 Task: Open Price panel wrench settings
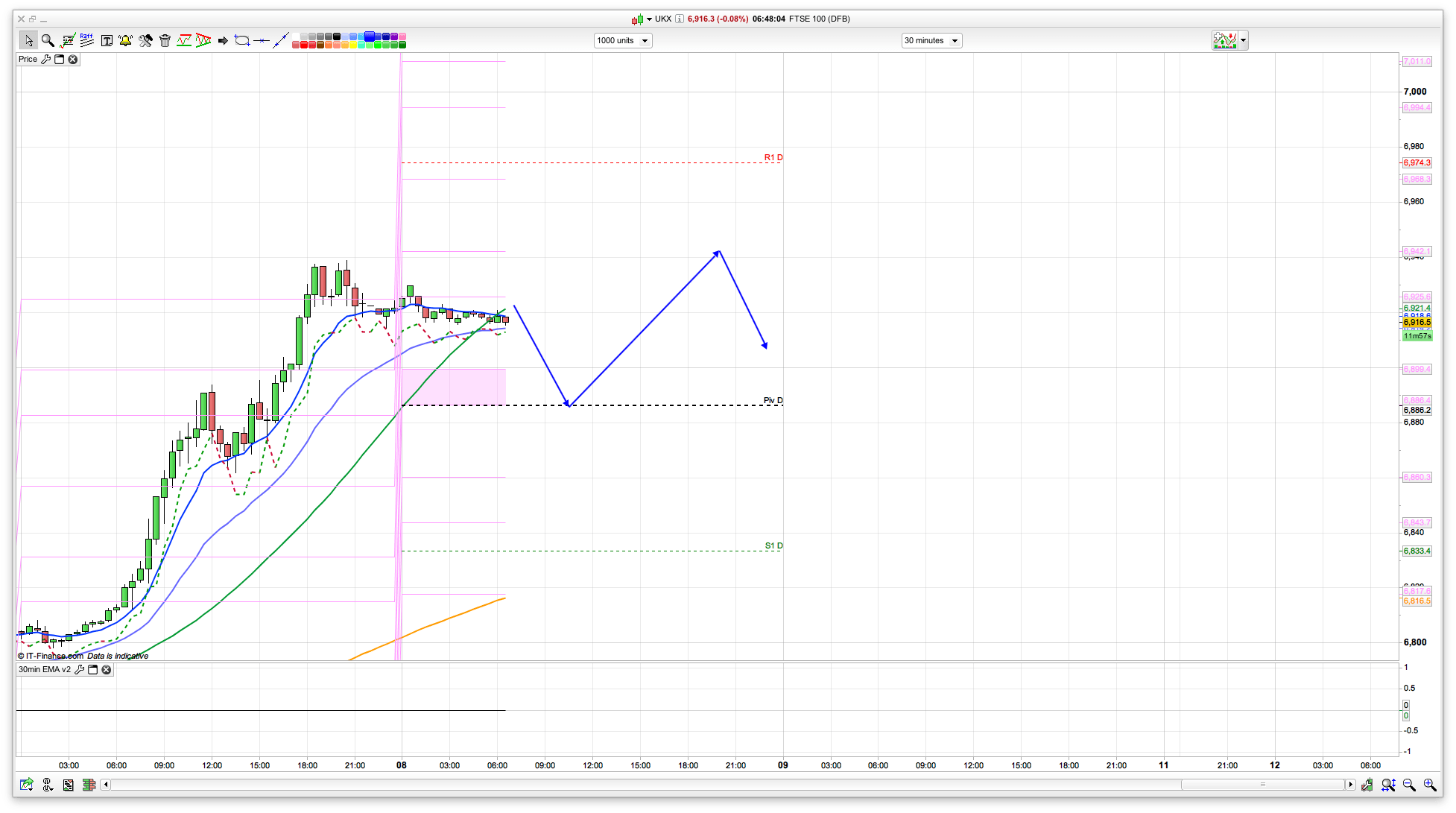coord(46,60)
